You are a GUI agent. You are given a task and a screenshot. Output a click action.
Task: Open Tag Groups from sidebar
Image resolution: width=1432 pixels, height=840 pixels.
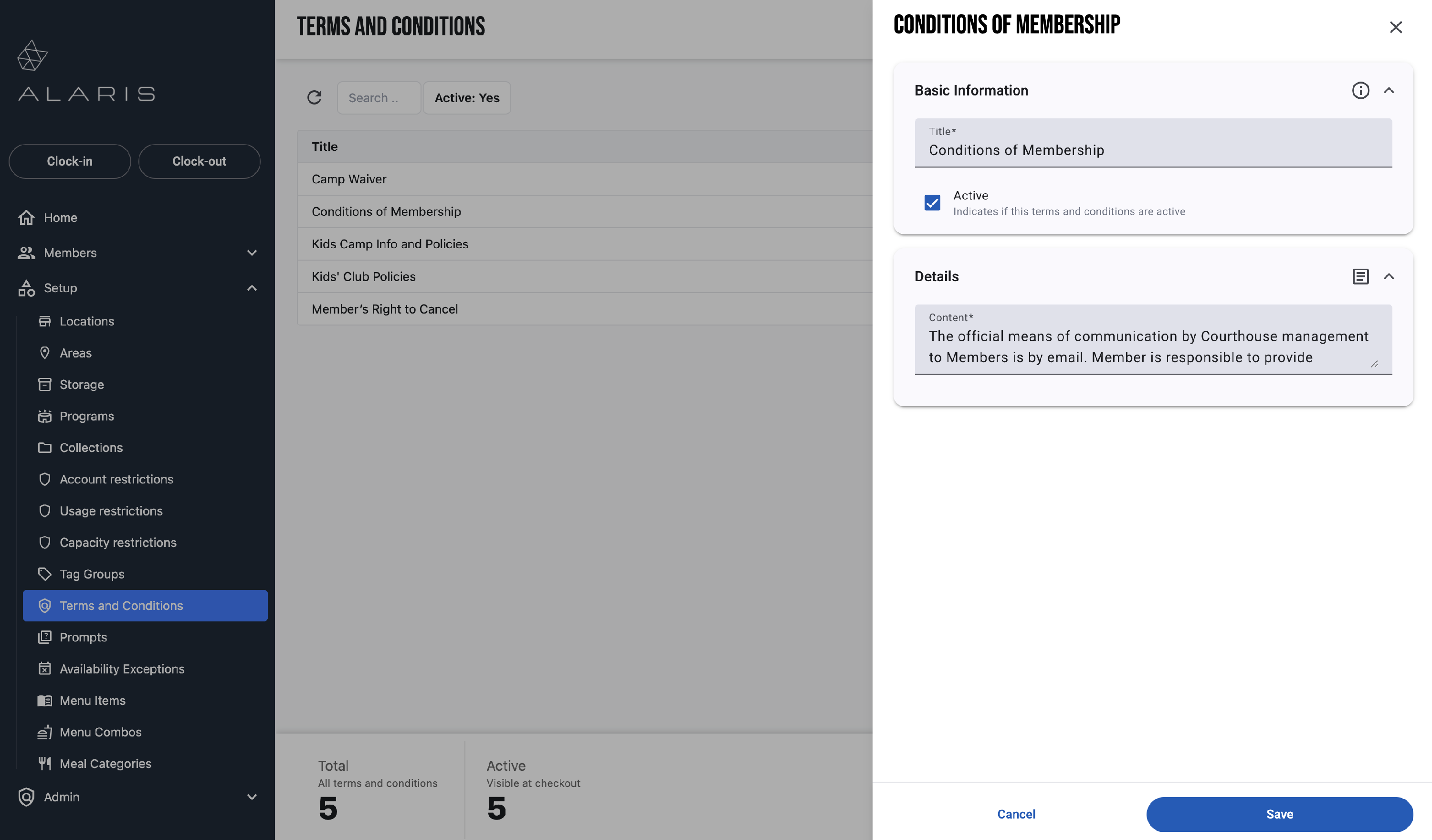click(x=92, y=574)
